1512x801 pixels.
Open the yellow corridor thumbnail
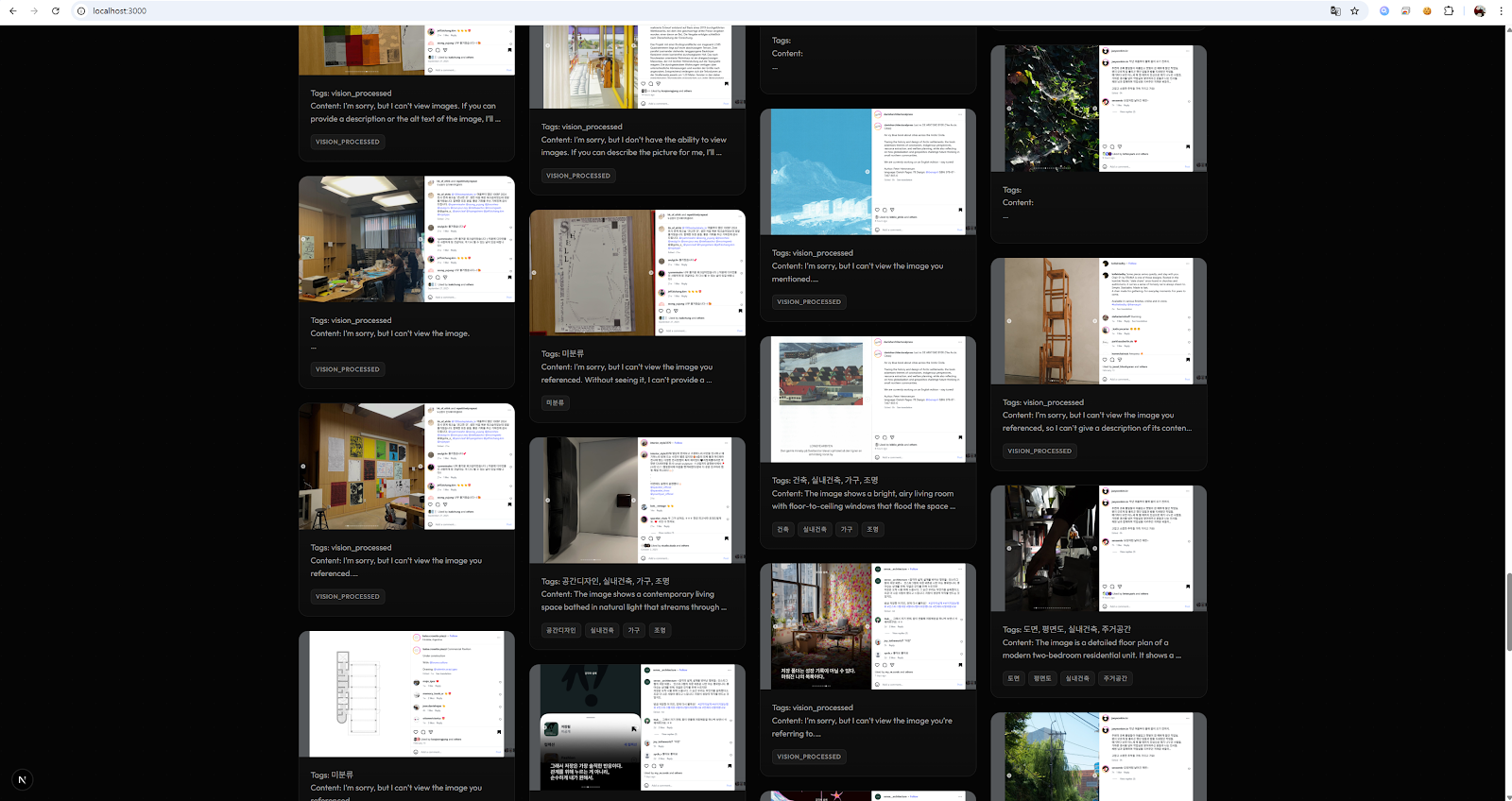[x=637, y=66]
